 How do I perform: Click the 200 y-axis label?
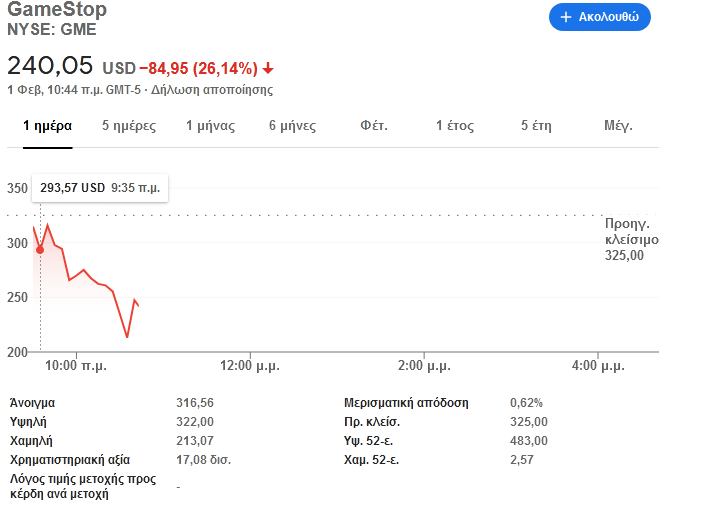pos(17,352)
